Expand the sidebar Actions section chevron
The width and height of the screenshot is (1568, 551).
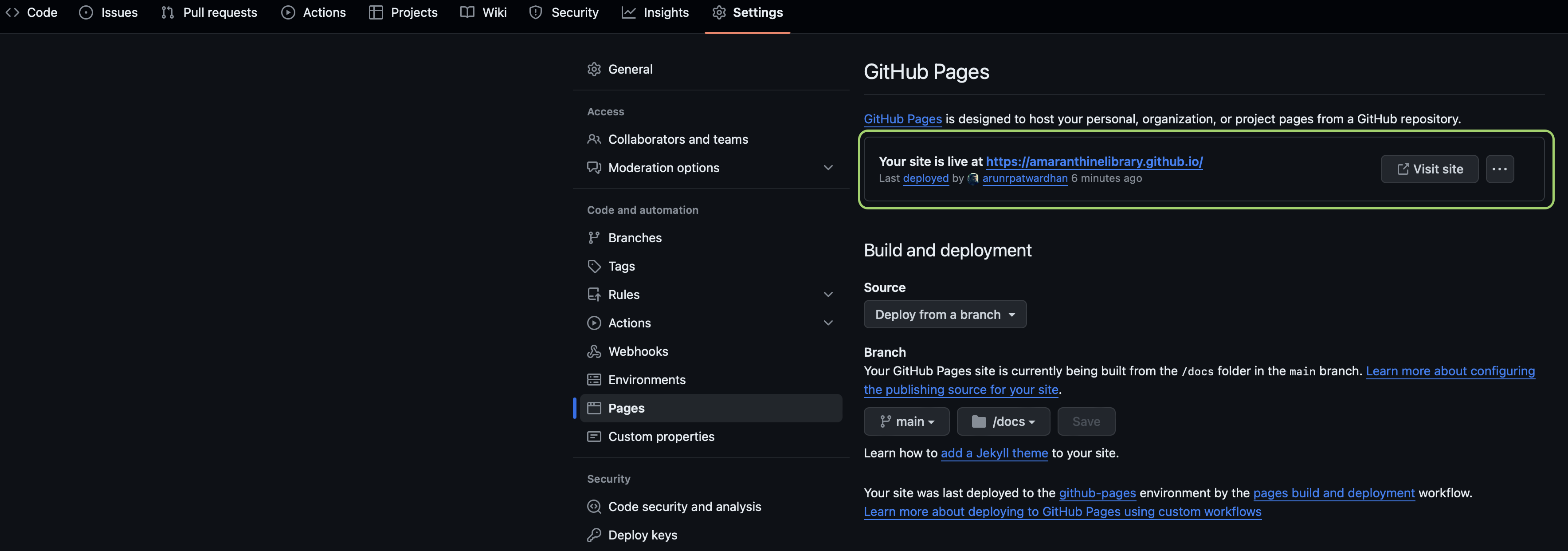pos(828,323)
